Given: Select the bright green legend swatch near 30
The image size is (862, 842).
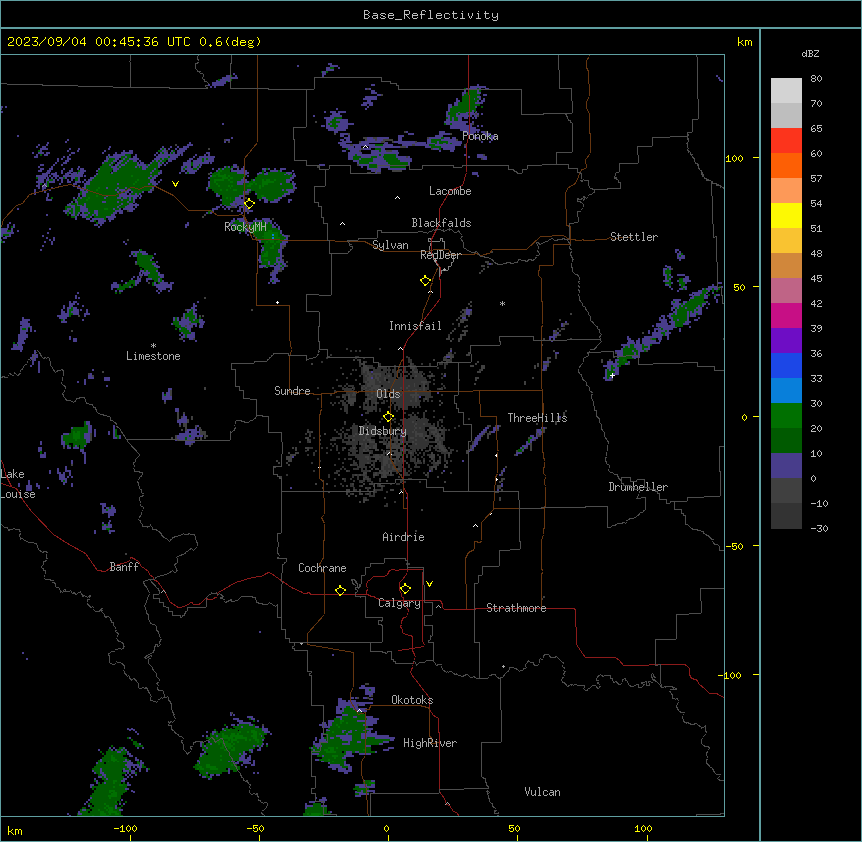Looking at the screenshot, I should [x=786, y=416].
